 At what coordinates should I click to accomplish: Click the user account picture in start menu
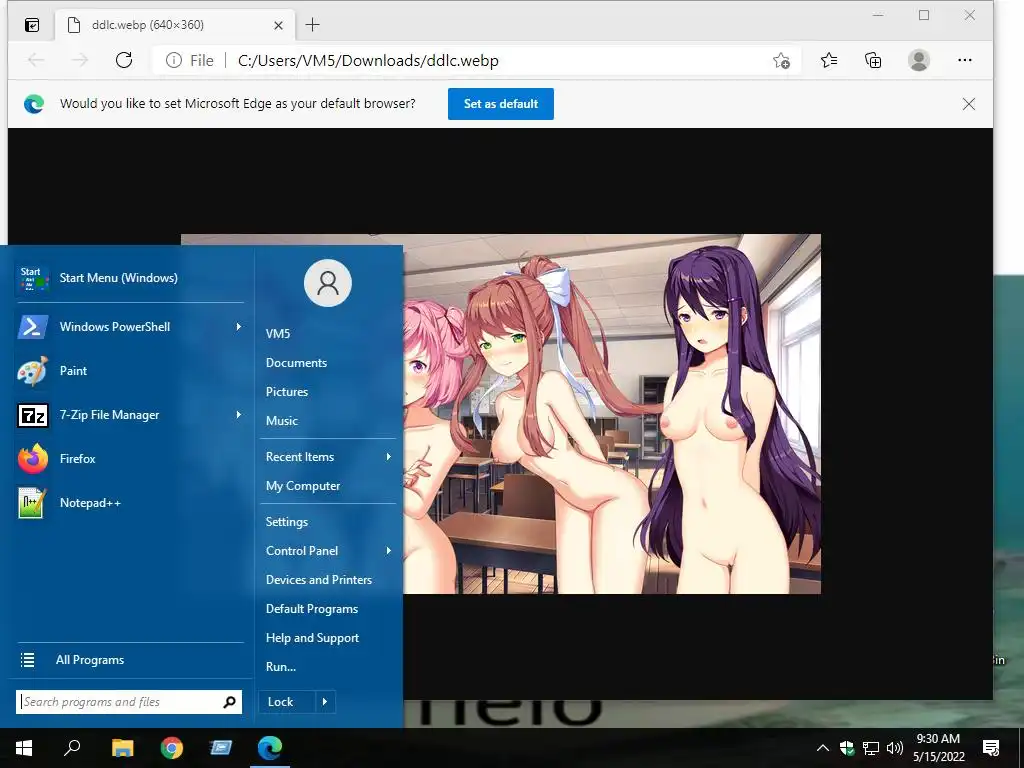(328, 283)
